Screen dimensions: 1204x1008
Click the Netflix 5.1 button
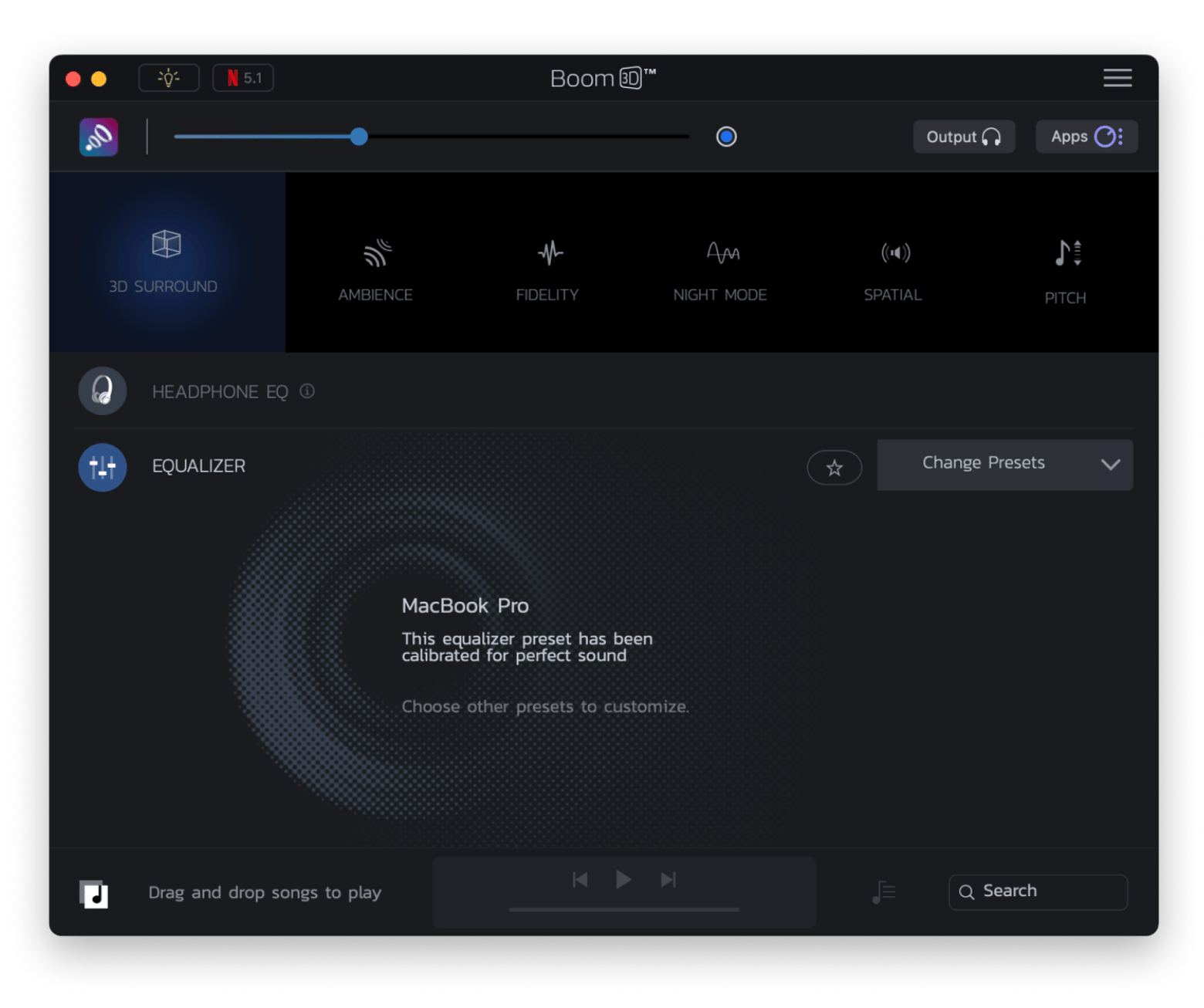click(243, 78)
